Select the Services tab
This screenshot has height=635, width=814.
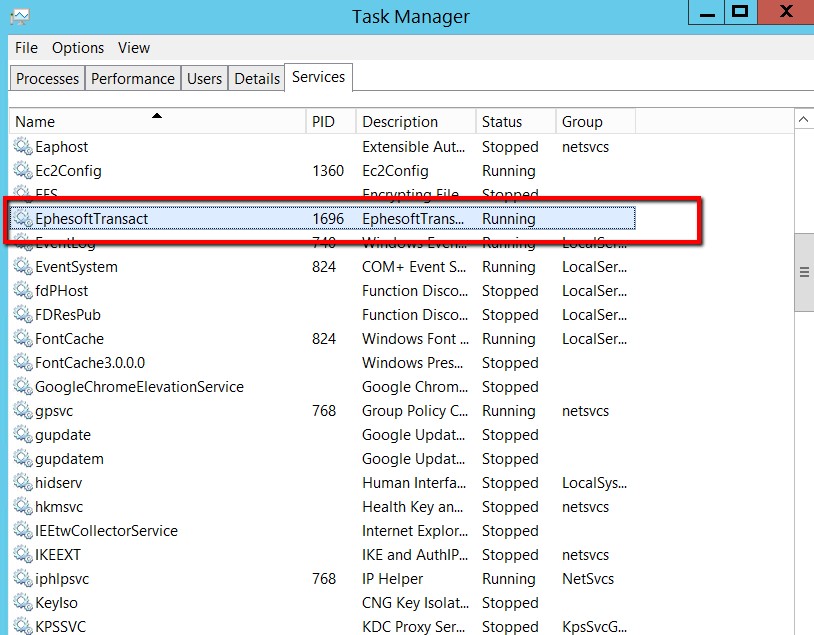coord(318,77)
